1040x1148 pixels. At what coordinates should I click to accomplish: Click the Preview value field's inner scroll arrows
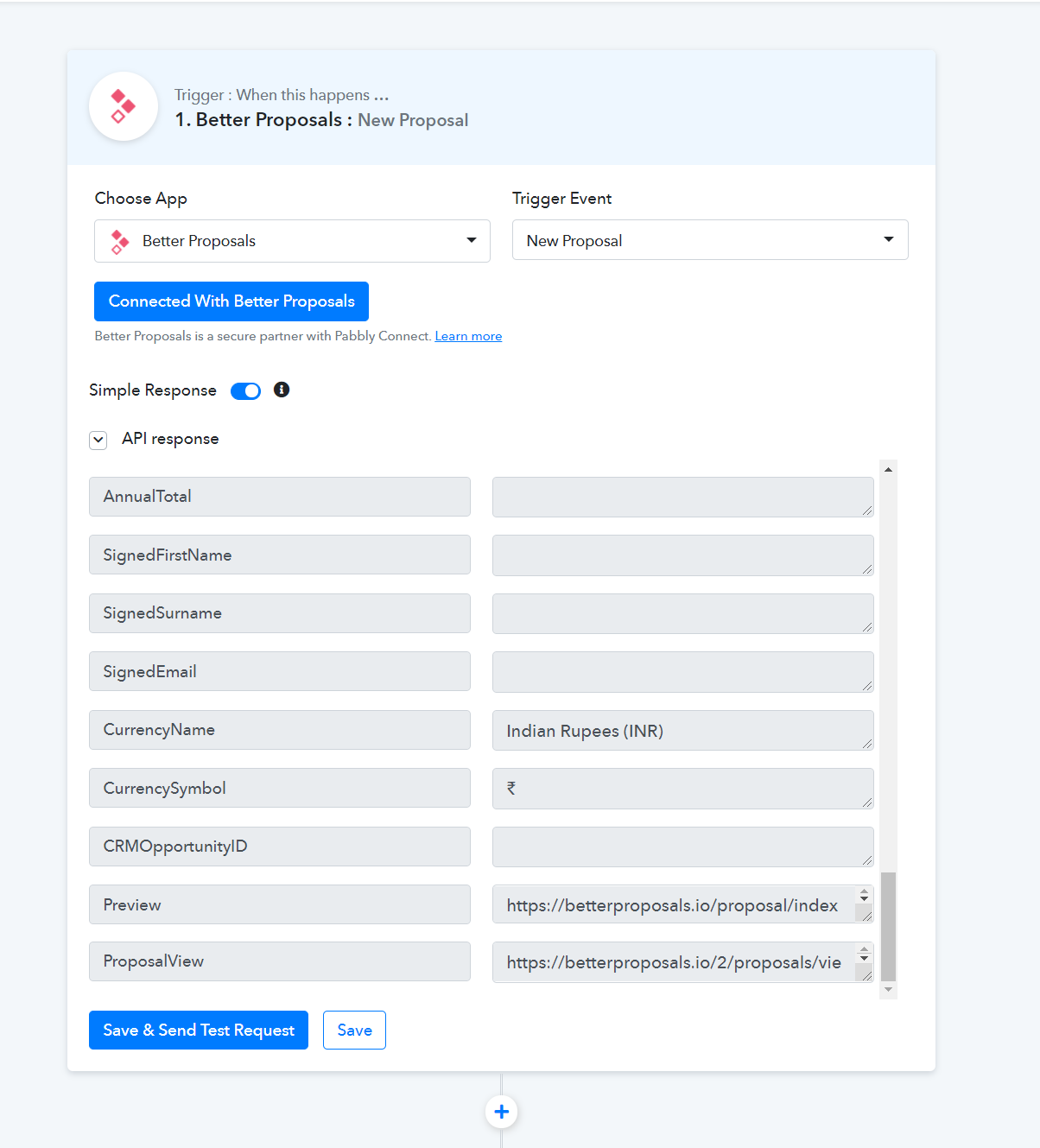click(x=864, y=896)
